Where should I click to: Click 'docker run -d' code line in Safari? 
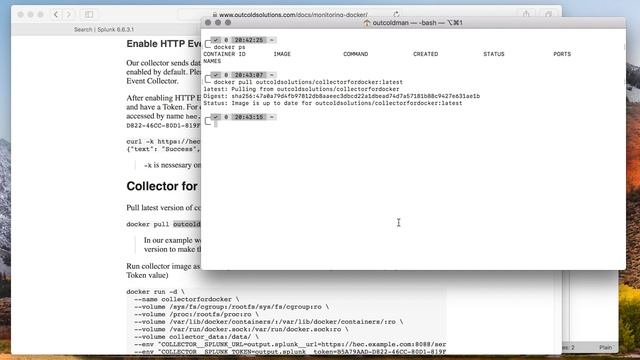click(x=156, y=292)
